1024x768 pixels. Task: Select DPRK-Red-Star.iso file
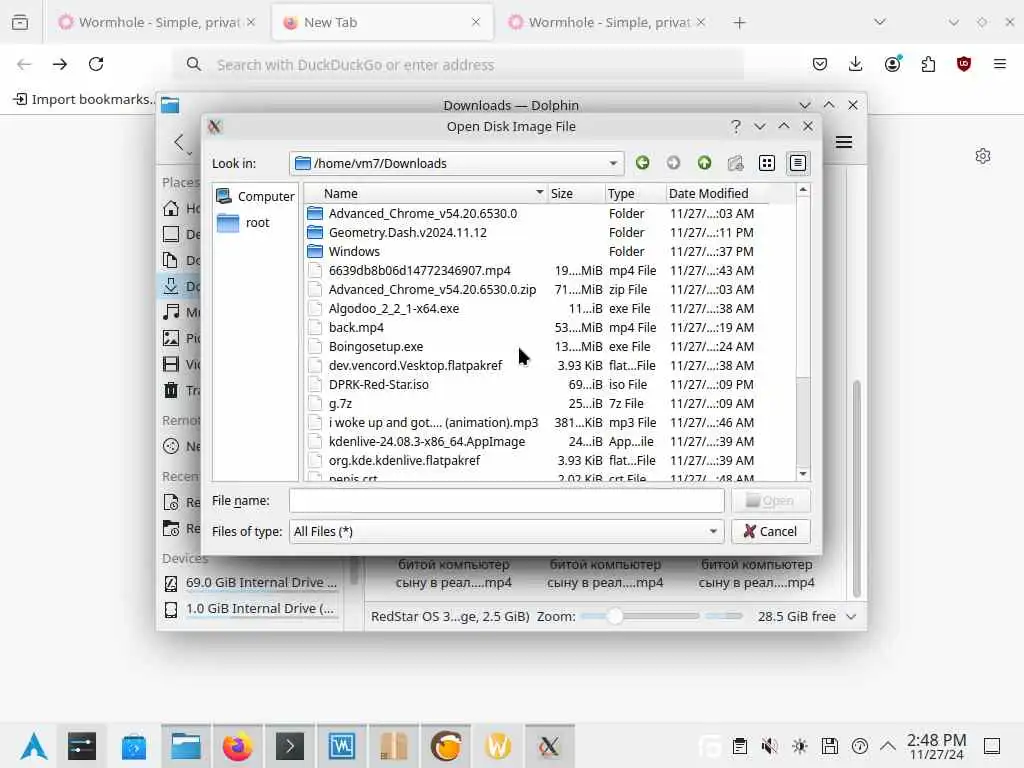378,384
